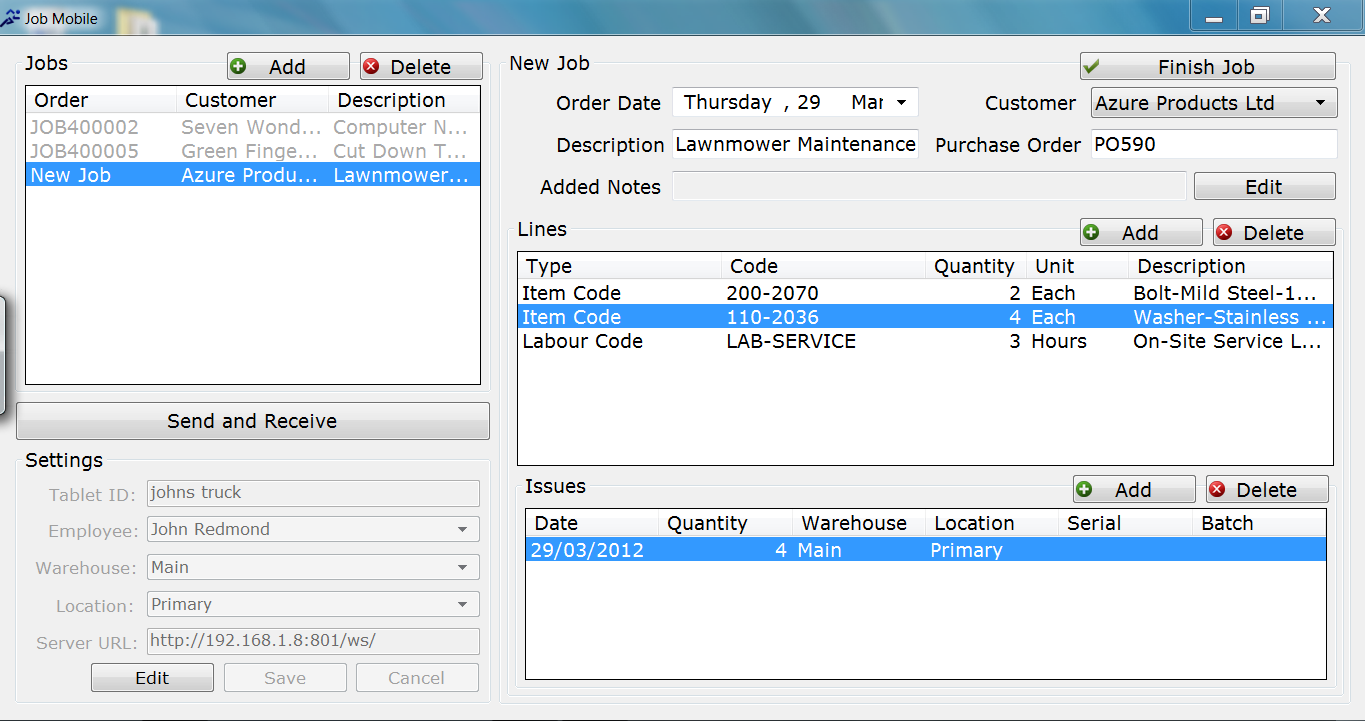Open the Customer dropdown Azure Products Ltd
This screenshot has height=721, width=1365.
coord(1213,103)
